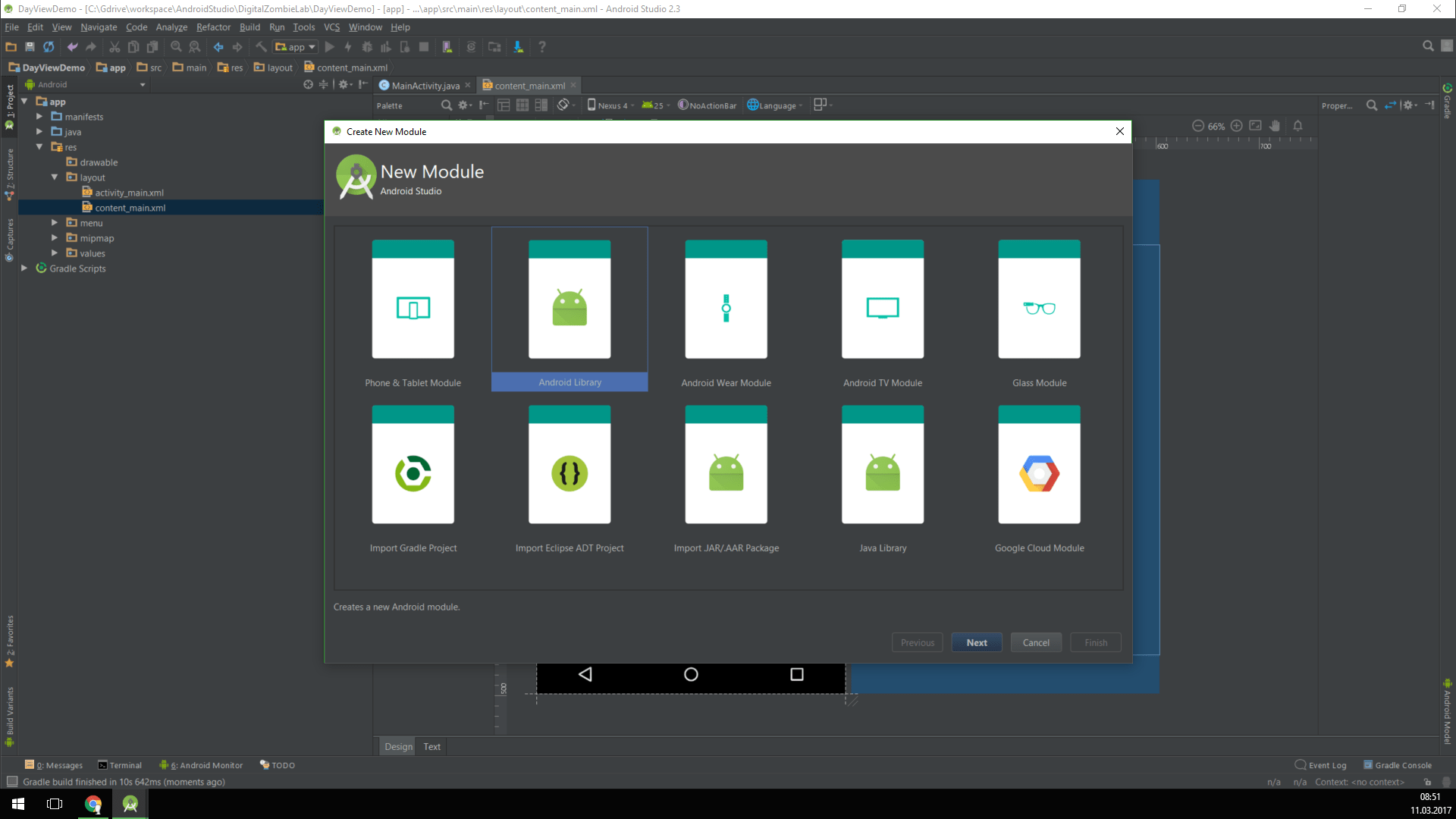Click the Palette search magnifier icon
The height and width of the screenshot is (819, 1456).
pyautogui.click(x=447, y=105)
